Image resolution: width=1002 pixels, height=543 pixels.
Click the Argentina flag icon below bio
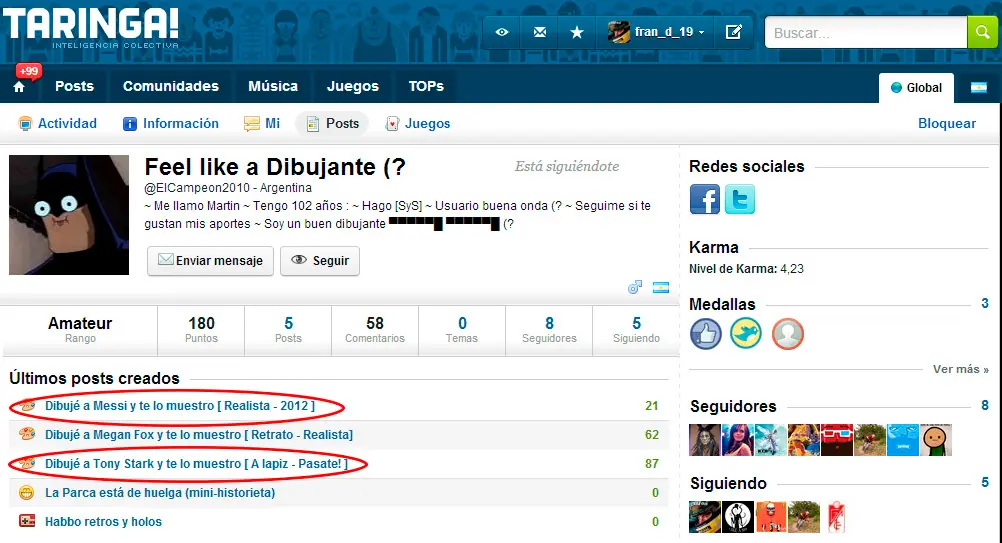coord(661,287)
